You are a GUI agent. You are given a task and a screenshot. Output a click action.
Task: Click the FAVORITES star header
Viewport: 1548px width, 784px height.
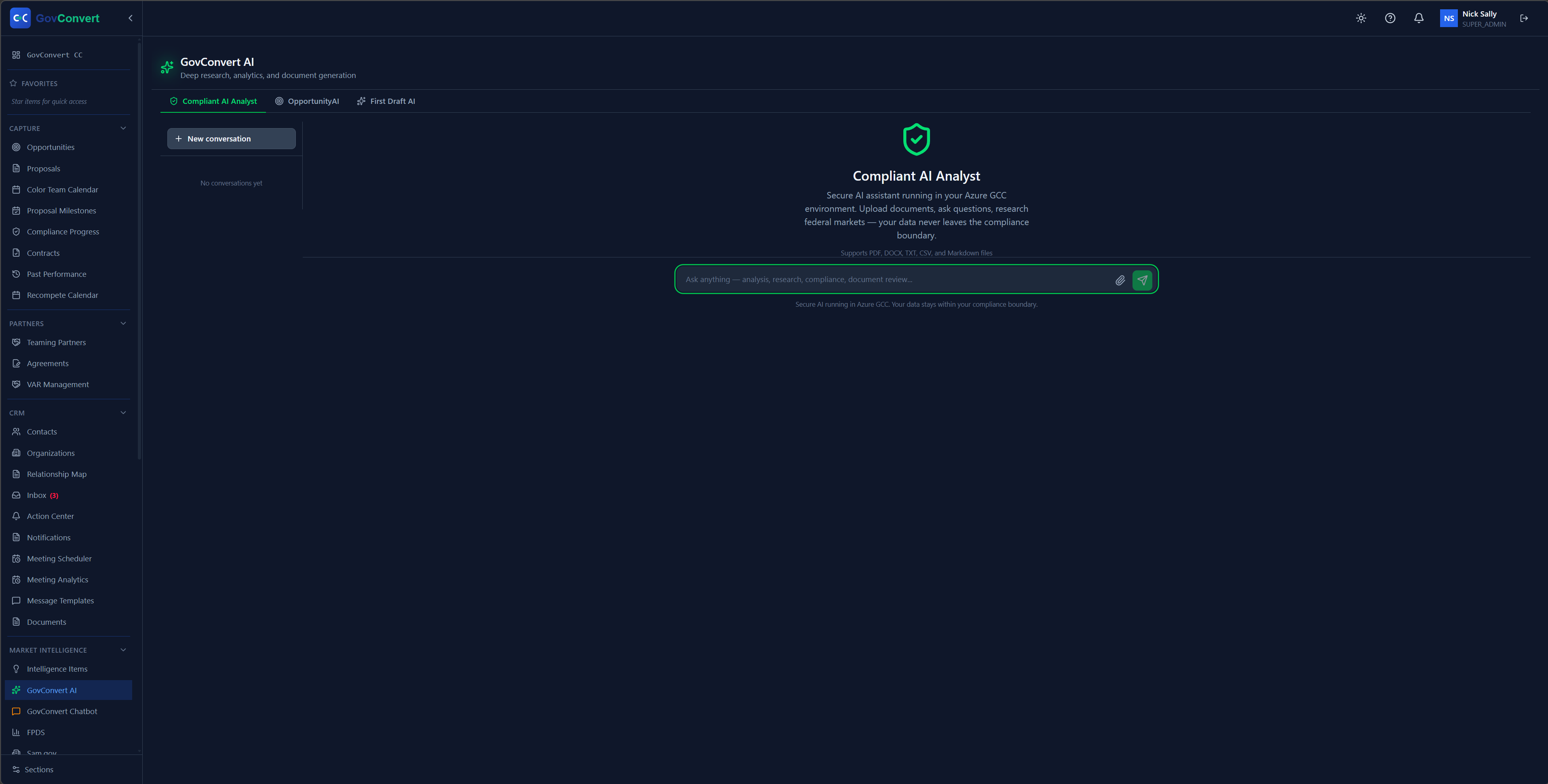pyautogui.click(x=34, y=84)
